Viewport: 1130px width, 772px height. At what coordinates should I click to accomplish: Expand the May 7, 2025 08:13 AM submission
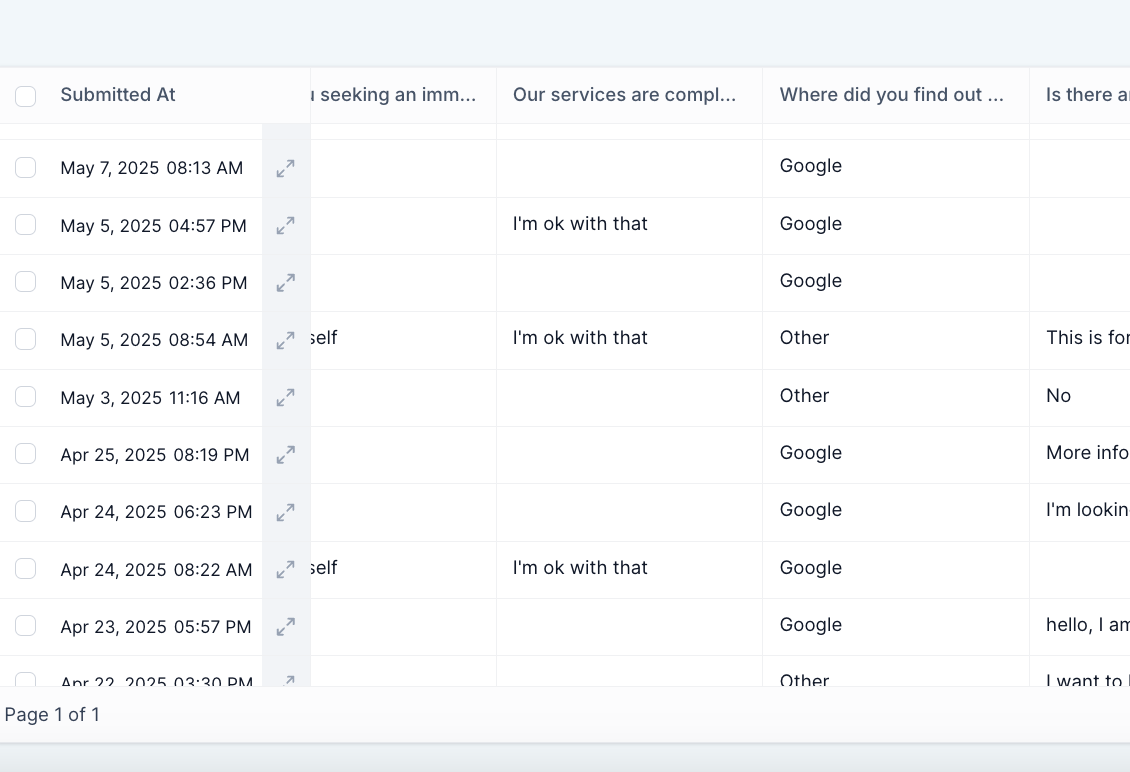pyautogui.click(x=286, y=169)
